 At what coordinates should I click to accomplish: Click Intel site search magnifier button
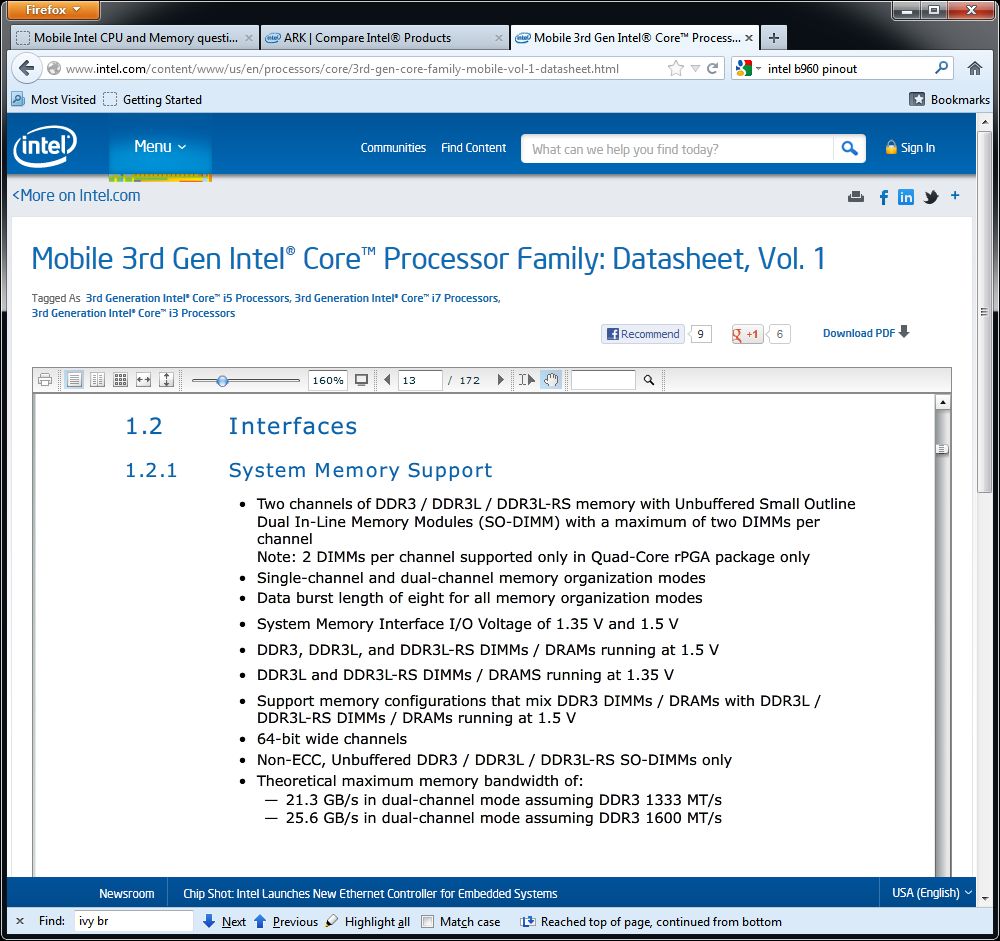coord(849,149)
